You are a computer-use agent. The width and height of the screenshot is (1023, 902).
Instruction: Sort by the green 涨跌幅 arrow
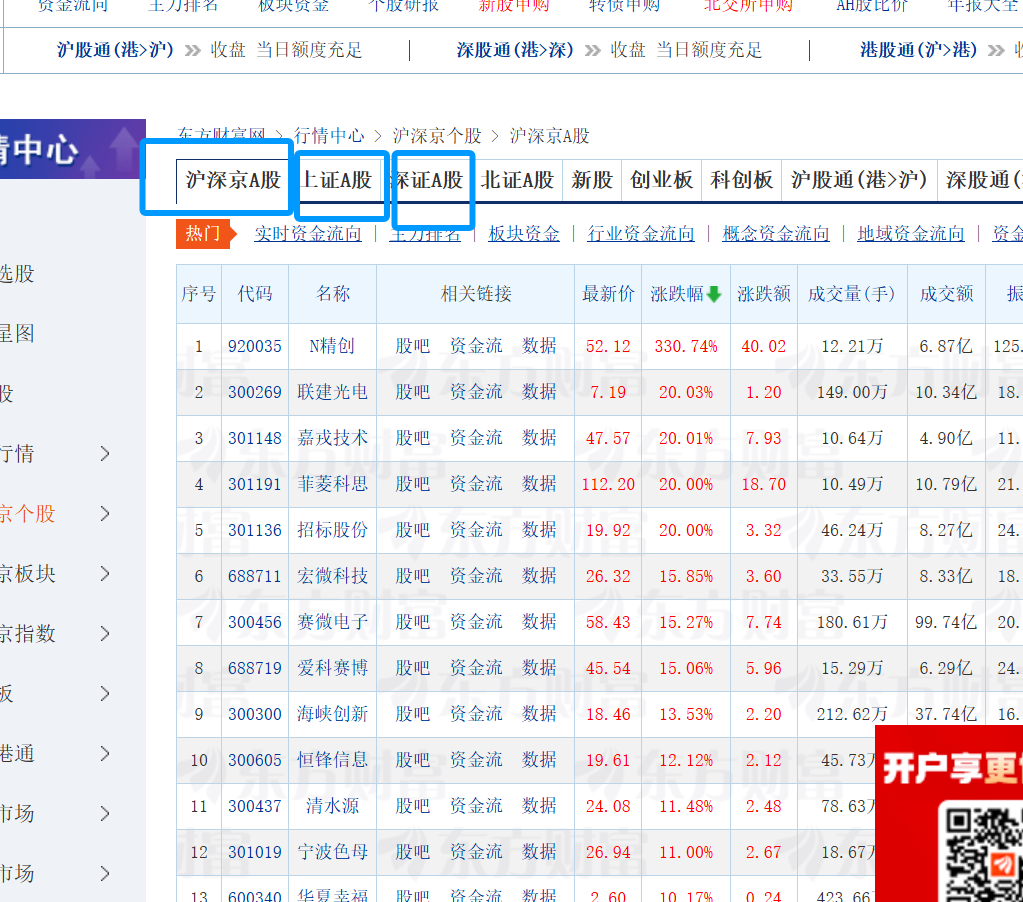point(712,293)
